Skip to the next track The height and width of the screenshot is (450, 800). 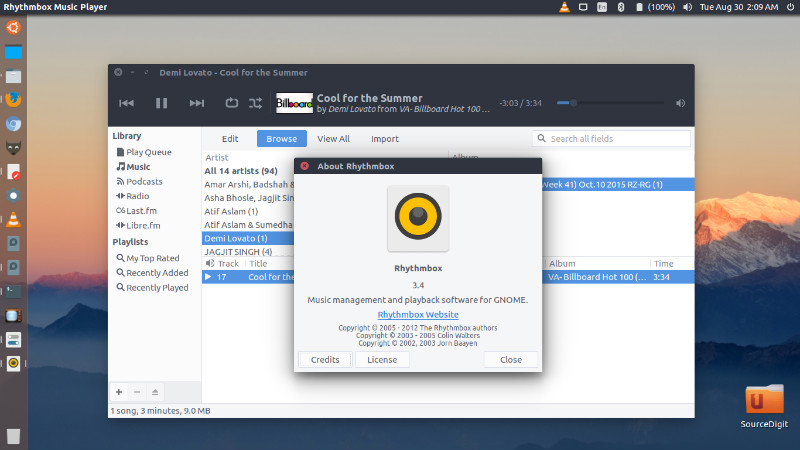196,103
